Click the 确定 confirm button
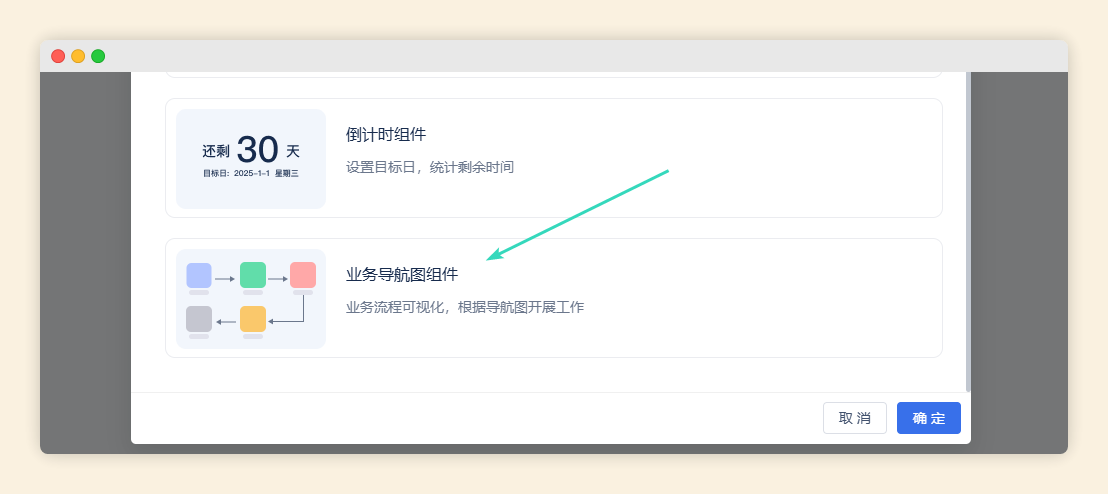The width and height of the screenshot is (1108, 494). (928, 418)
